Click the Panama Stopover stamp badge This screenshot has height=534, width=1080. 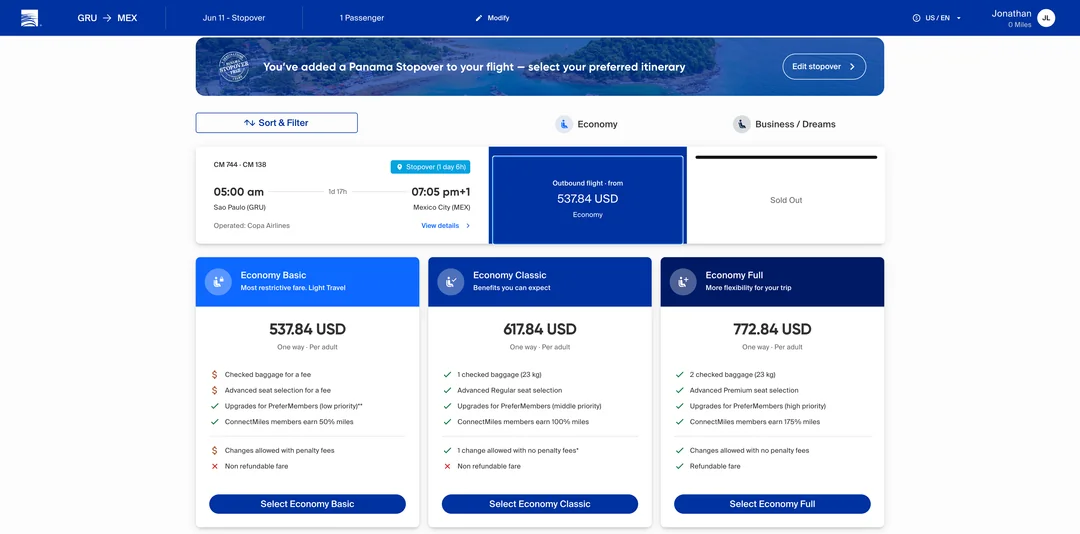click(232, 66)
